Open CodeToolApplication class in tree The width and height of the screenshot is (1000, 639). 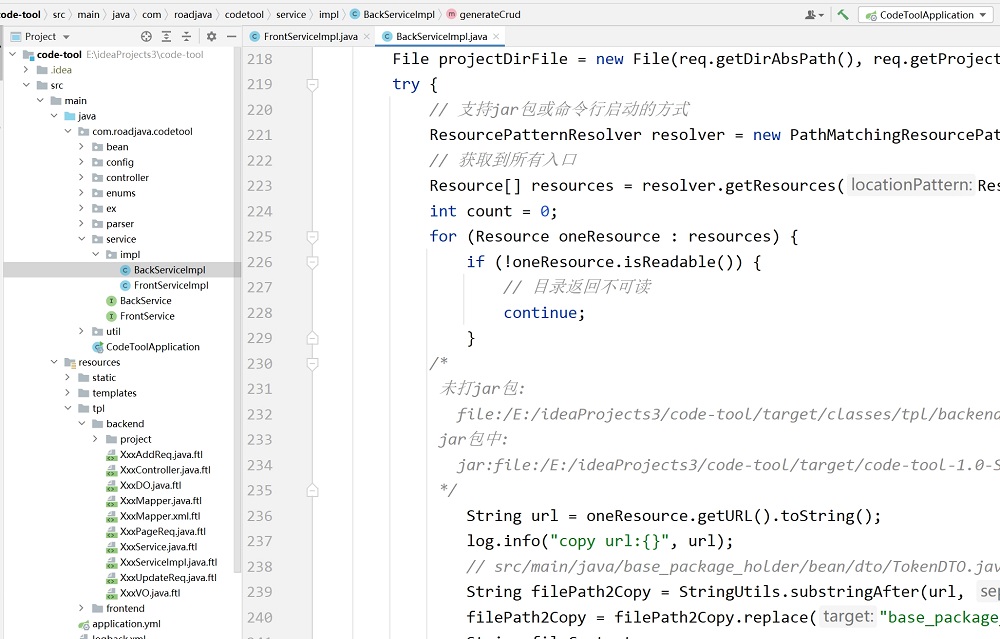[x=152, y=346]
